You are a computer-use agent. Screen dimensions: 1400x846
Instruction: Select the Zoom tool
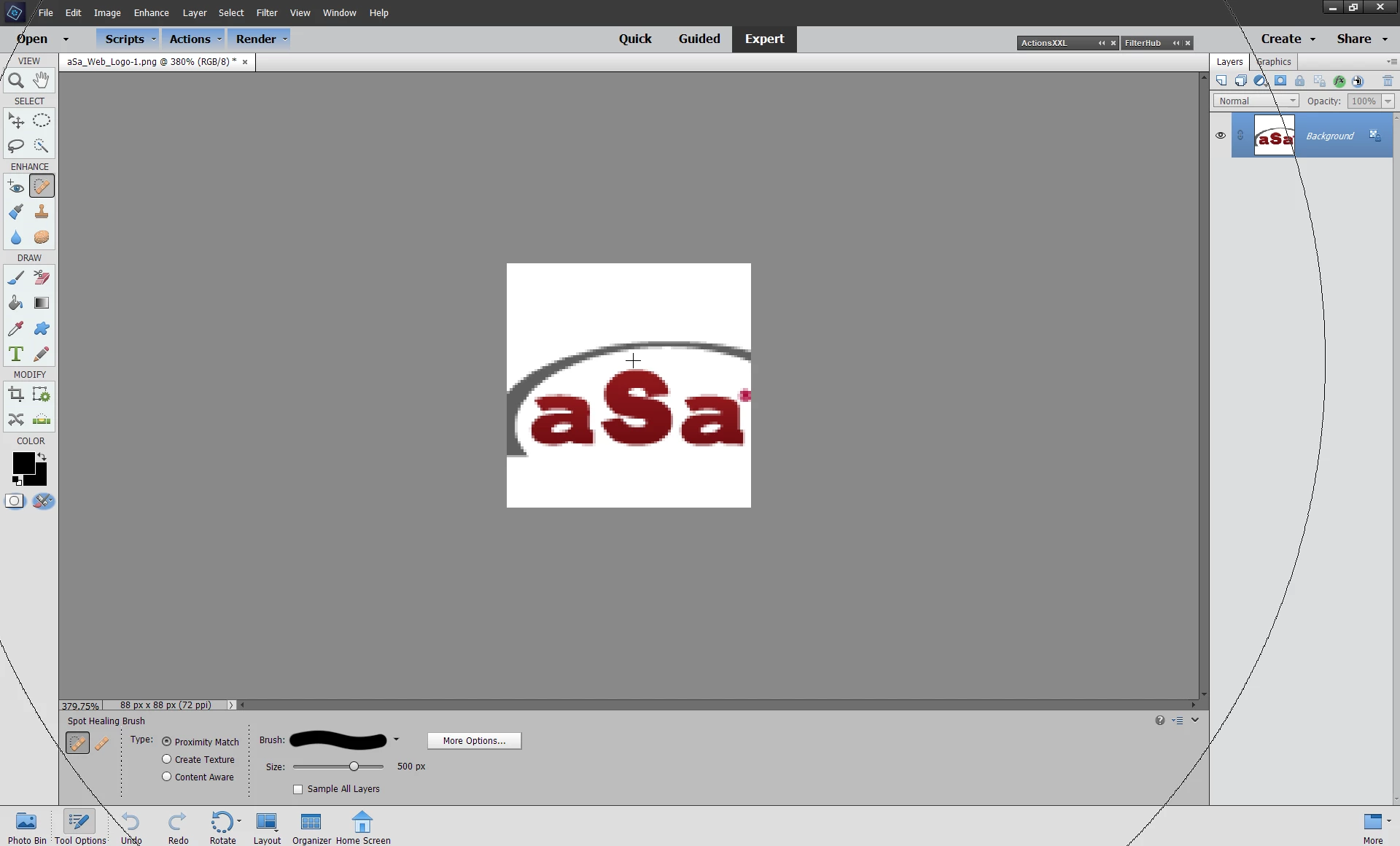tap(16, 81)
